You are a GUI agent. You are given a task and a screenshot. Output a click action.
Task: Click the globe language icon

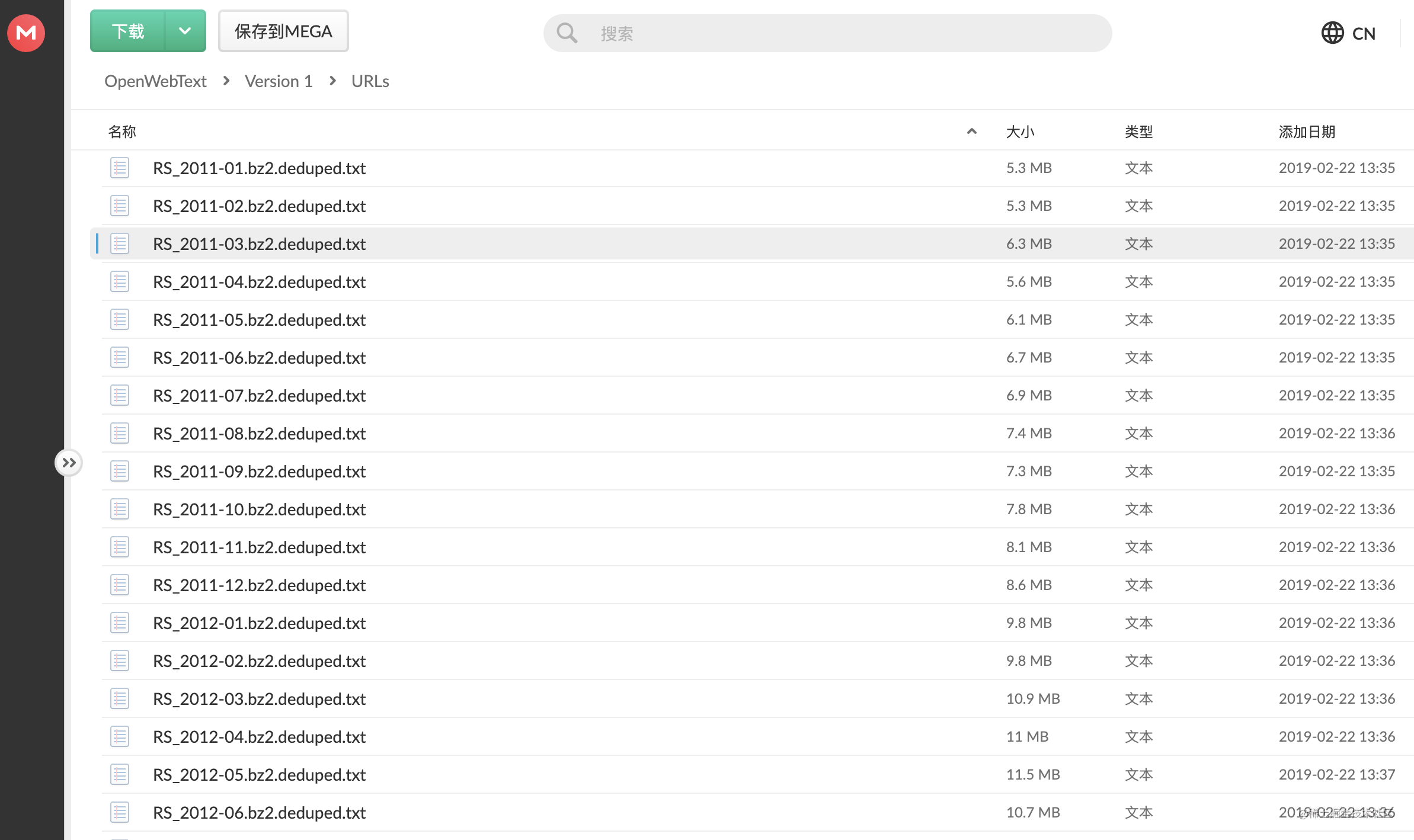(1332, 33)
